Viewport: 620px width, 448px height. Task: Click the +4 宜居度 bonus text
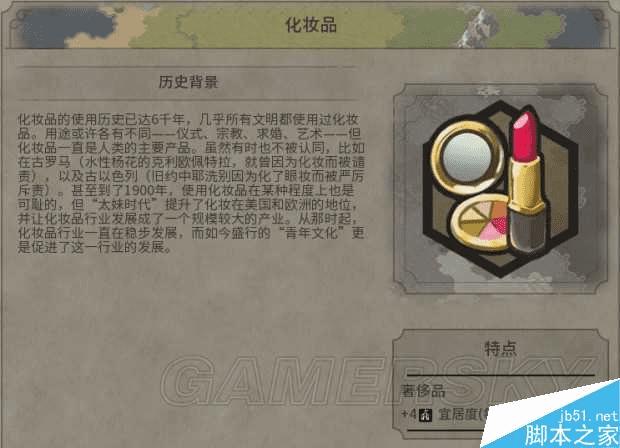click(x=445, y=415)
